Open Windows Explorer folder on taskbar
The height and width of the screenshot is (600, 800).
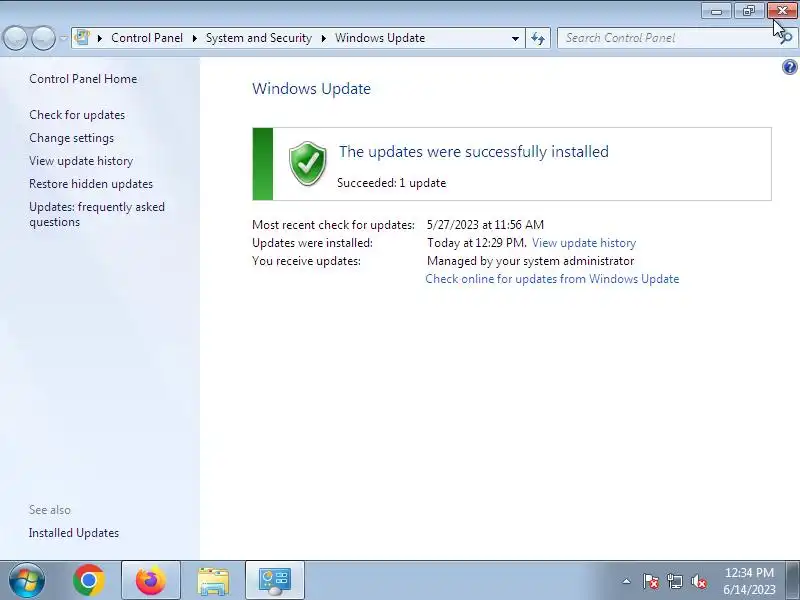pyautogui.click(x=213, y=580)
